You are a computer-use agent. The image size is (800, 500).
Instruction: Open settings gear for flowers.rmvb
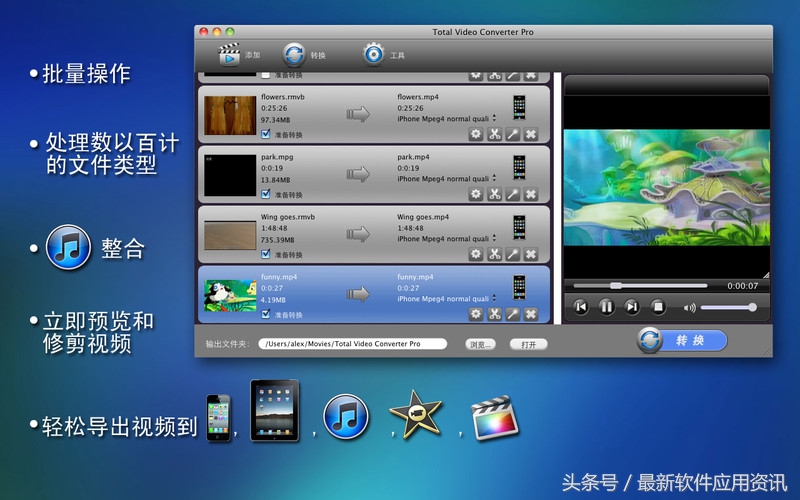click(x=476, y=134)
